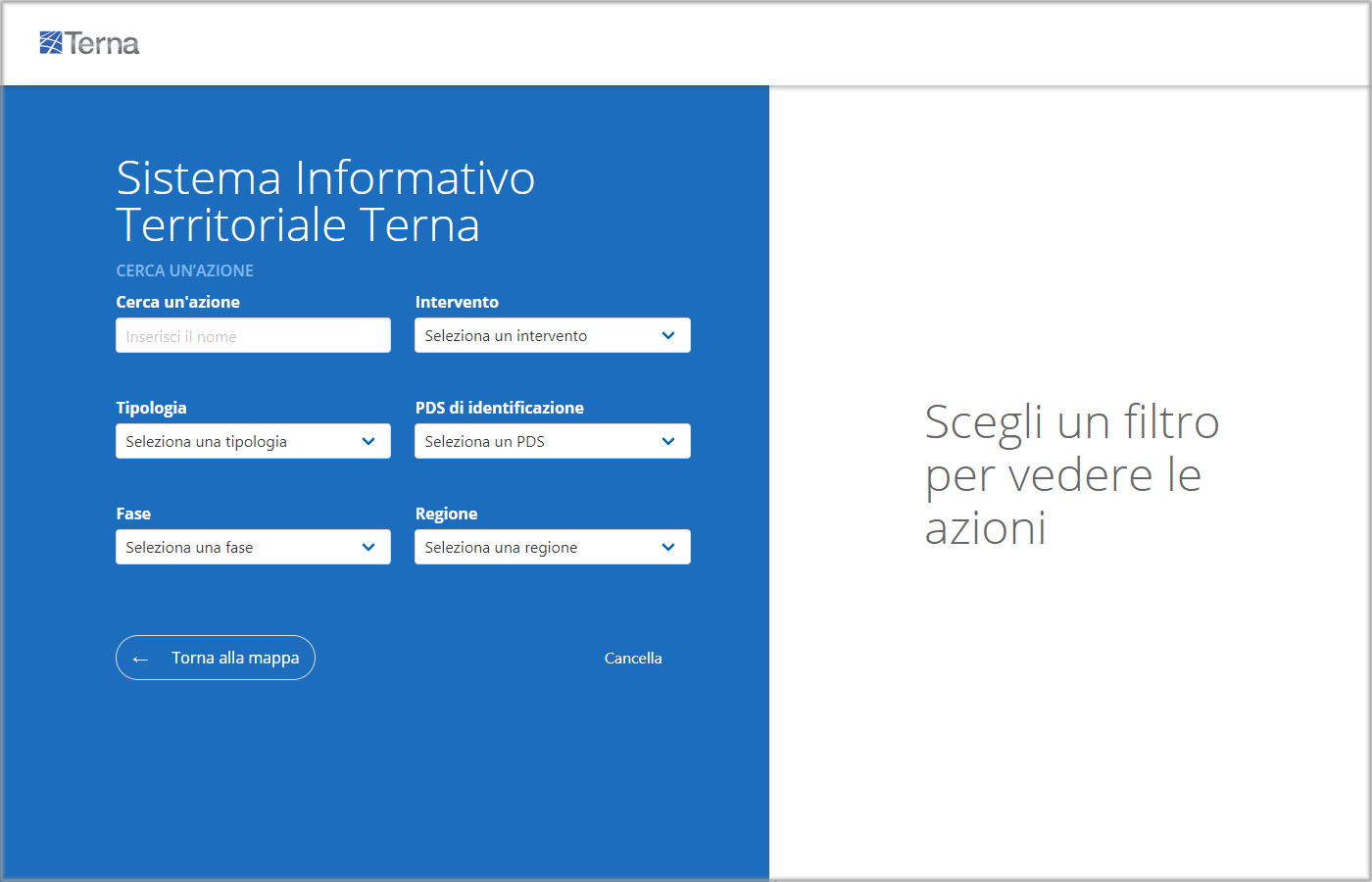
Task: Expand the 'Seleziona una tipologia' dropdown
Action: click(x=253, y=441)
